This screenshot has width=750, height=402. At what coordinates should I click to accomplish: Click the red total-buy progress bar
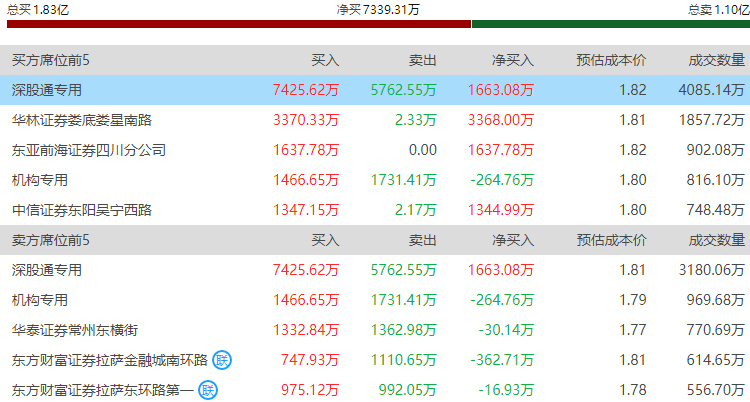point(239,24)
